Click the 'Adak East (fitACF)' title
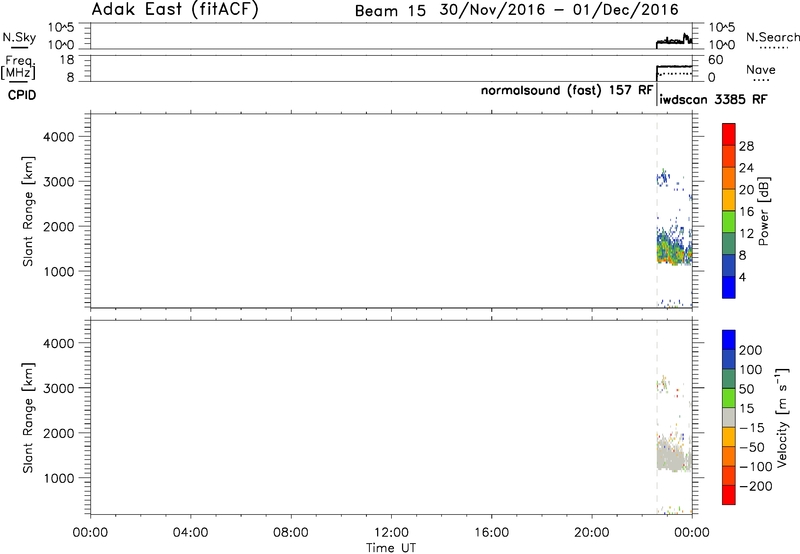This screenshot has width=800, height=554. (x=175, y=10)
